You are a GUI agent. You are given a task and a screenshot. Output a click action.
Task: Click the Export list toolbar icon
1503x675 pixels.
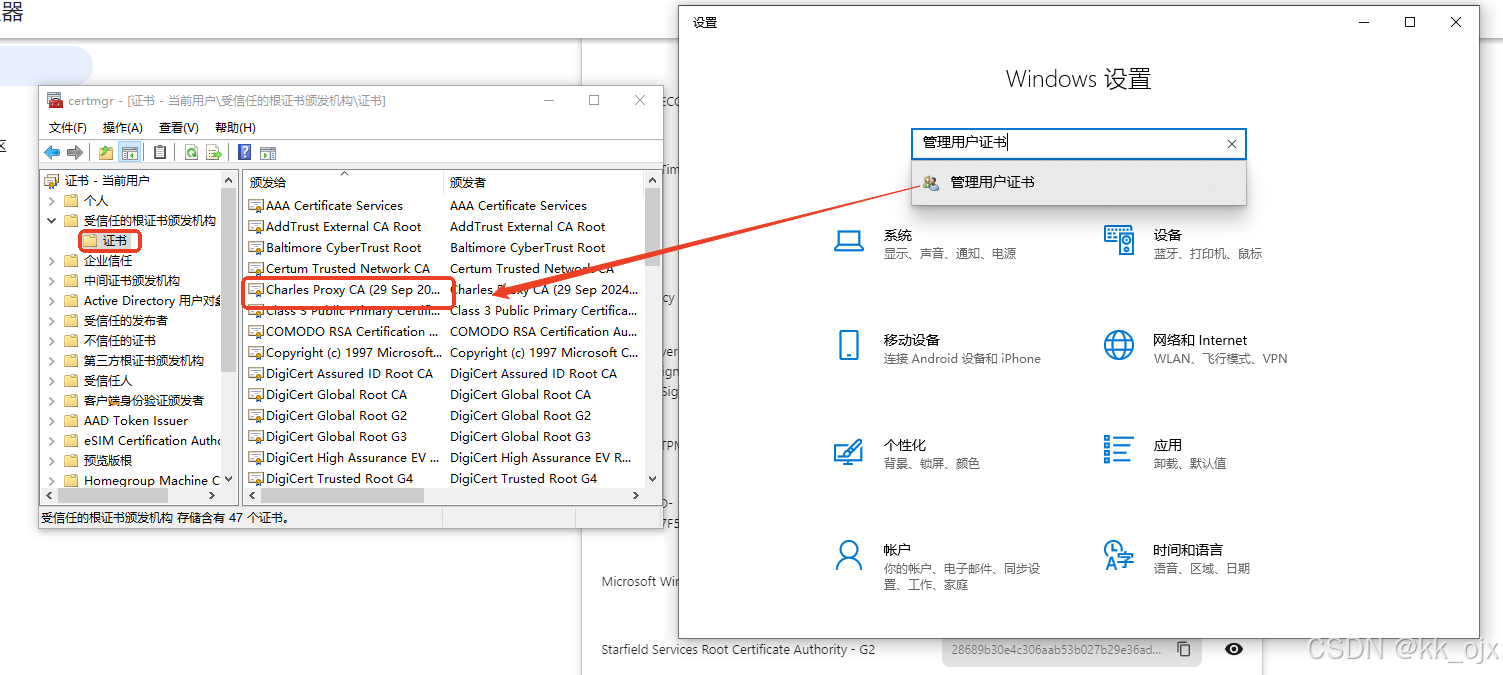(213, 152)
